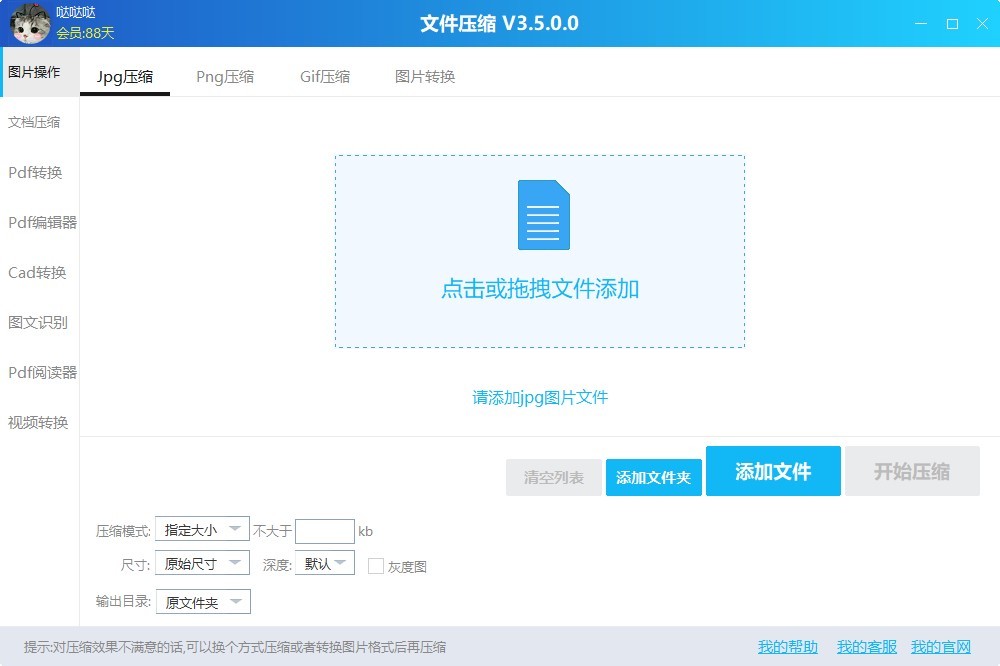This screenshot has height=666, width=1000.
Task: Select Cad转换 in the sidebar
Action: pyautogui.click(x=37, y=272)
